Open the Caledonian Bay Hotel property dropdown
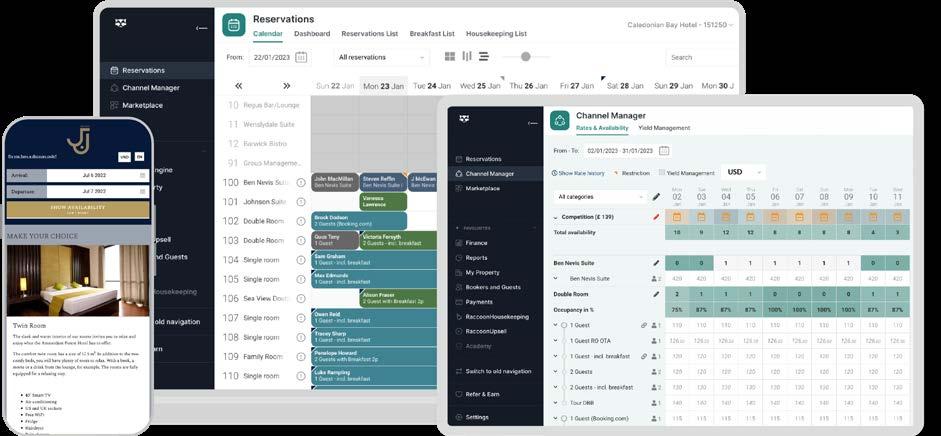This screenshot has height=436, width=941. pyautogui.click(x=680, y=25)
